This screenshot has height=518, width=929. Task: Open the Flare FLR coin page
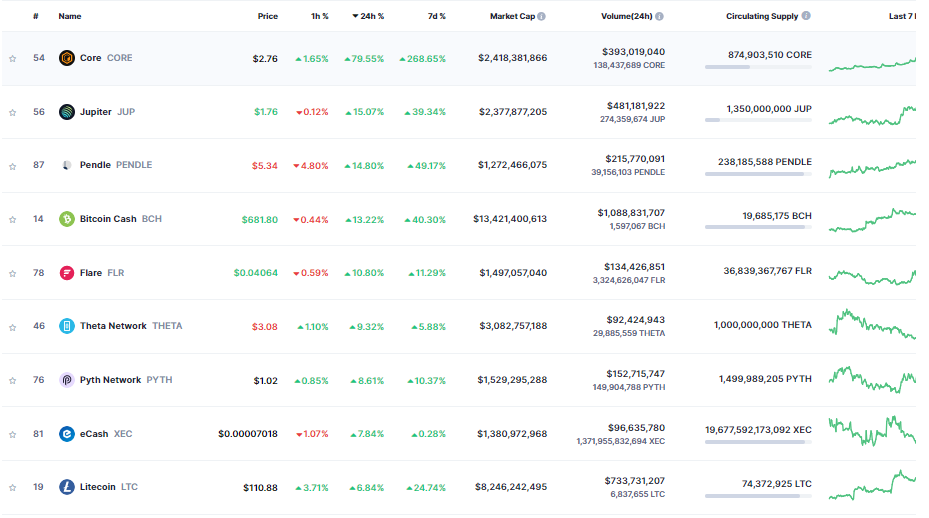pyautogui.click(x=102, y=273)
